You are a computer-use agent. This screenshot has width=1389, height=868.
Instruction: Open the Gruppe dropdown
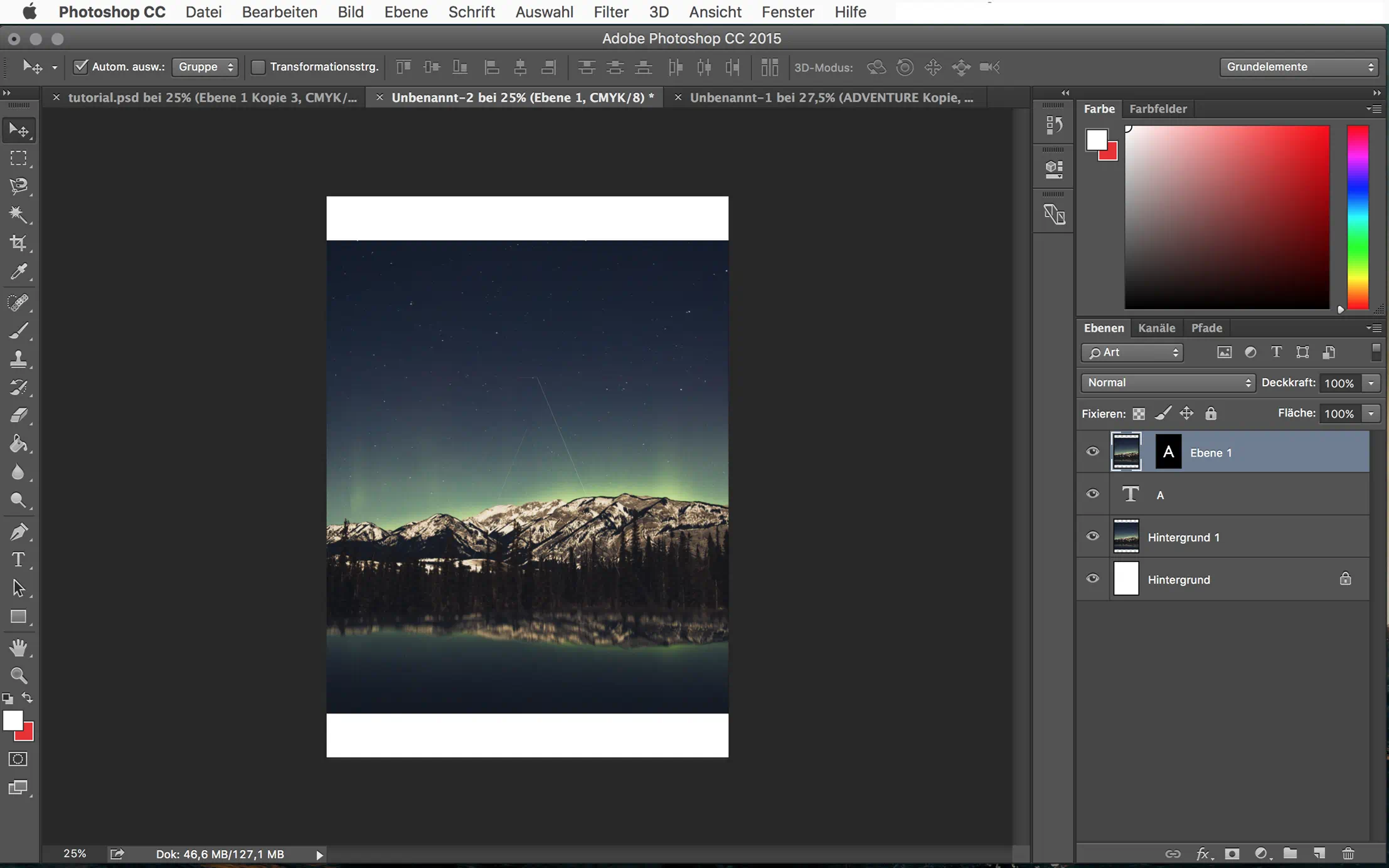[205, 66]
